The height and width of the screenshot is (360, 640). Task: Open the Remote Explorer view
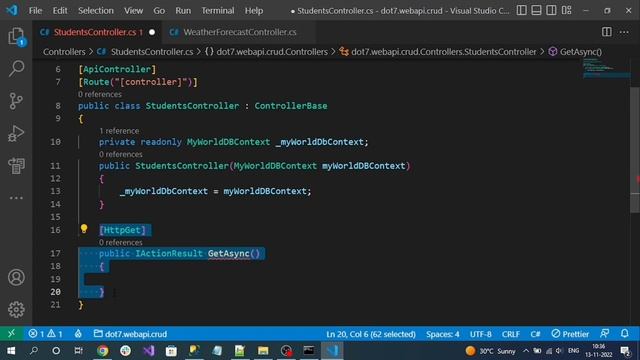16,166
